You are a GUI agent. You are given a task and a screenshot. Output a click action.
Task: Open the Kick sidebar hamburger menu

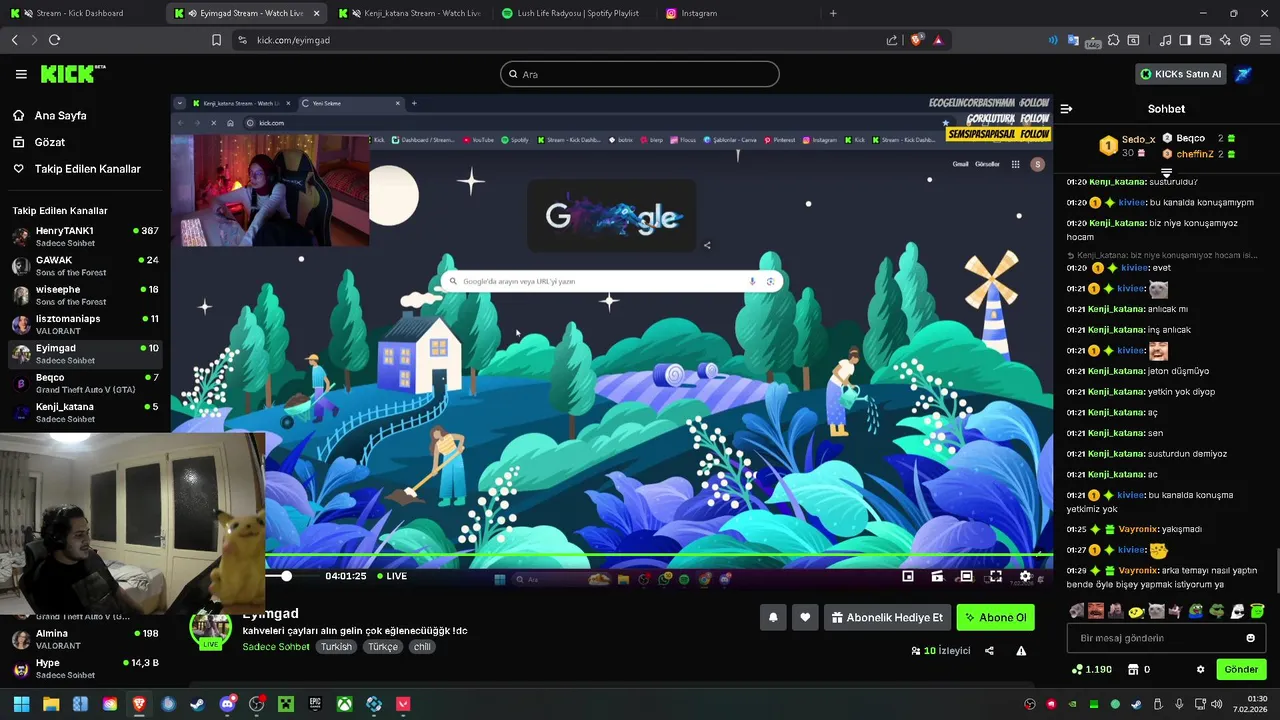point(21,74)
